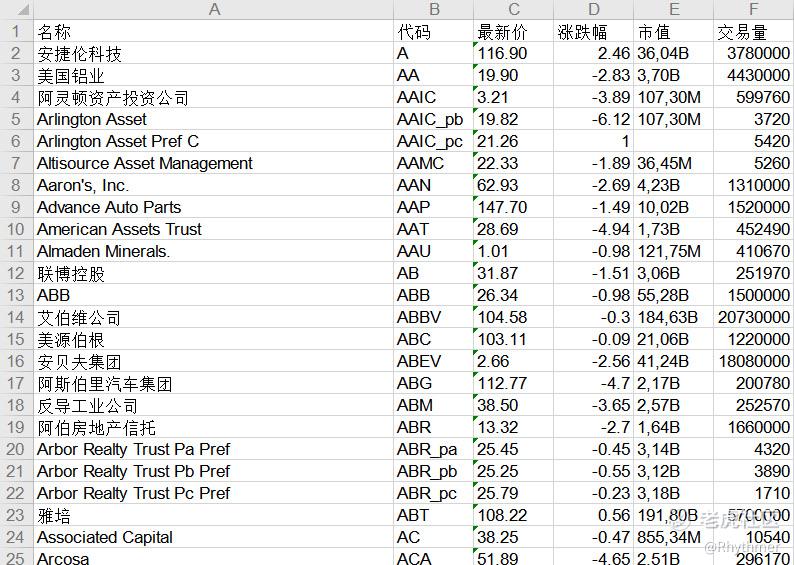Select cell Arbor Realty Trust Pa Pref
The image size is (794, 565).
(x=213, y=450)
